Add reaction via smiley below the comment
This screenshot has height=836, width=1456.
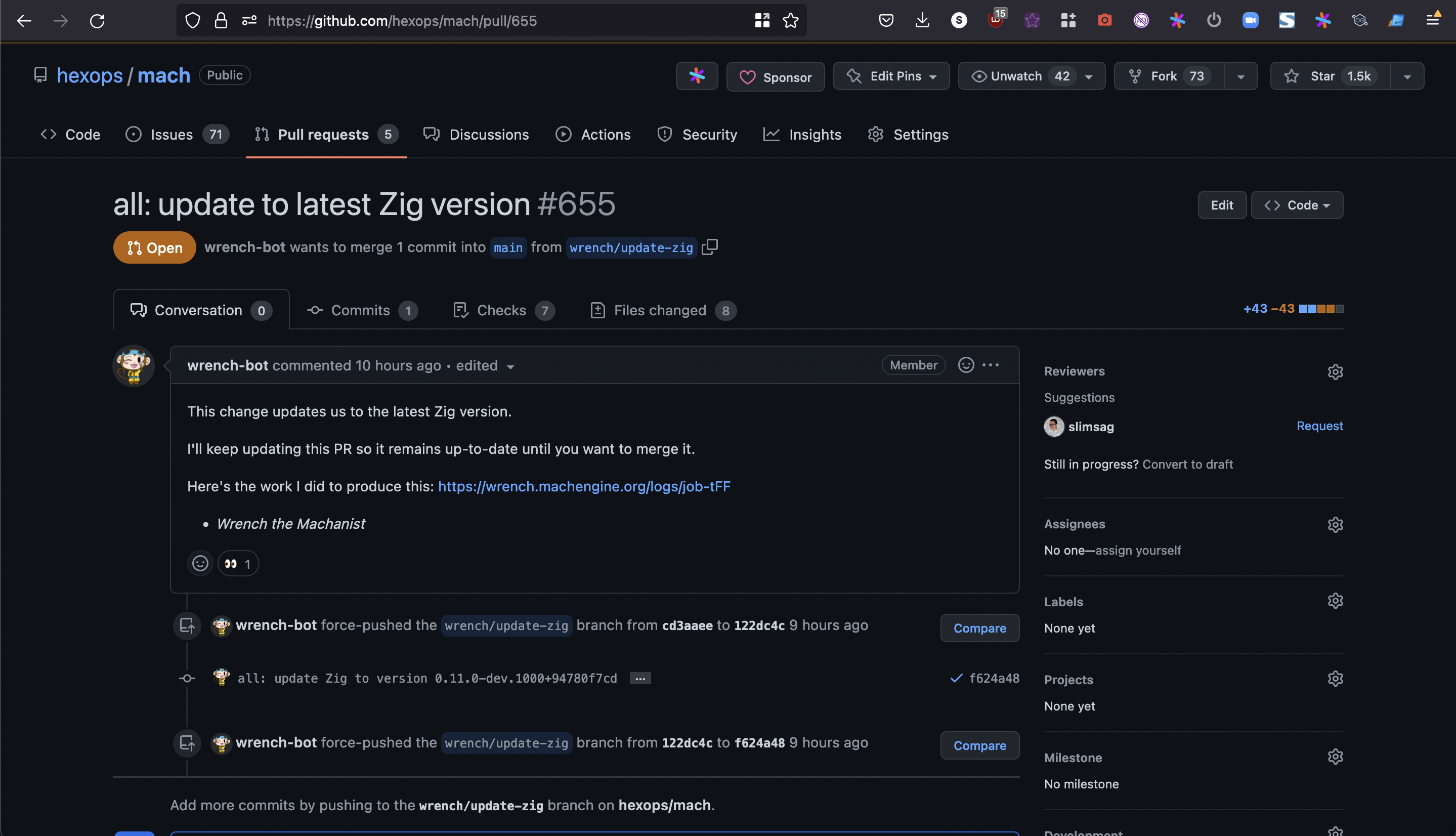pyautogui.click(x=200, y=563)
